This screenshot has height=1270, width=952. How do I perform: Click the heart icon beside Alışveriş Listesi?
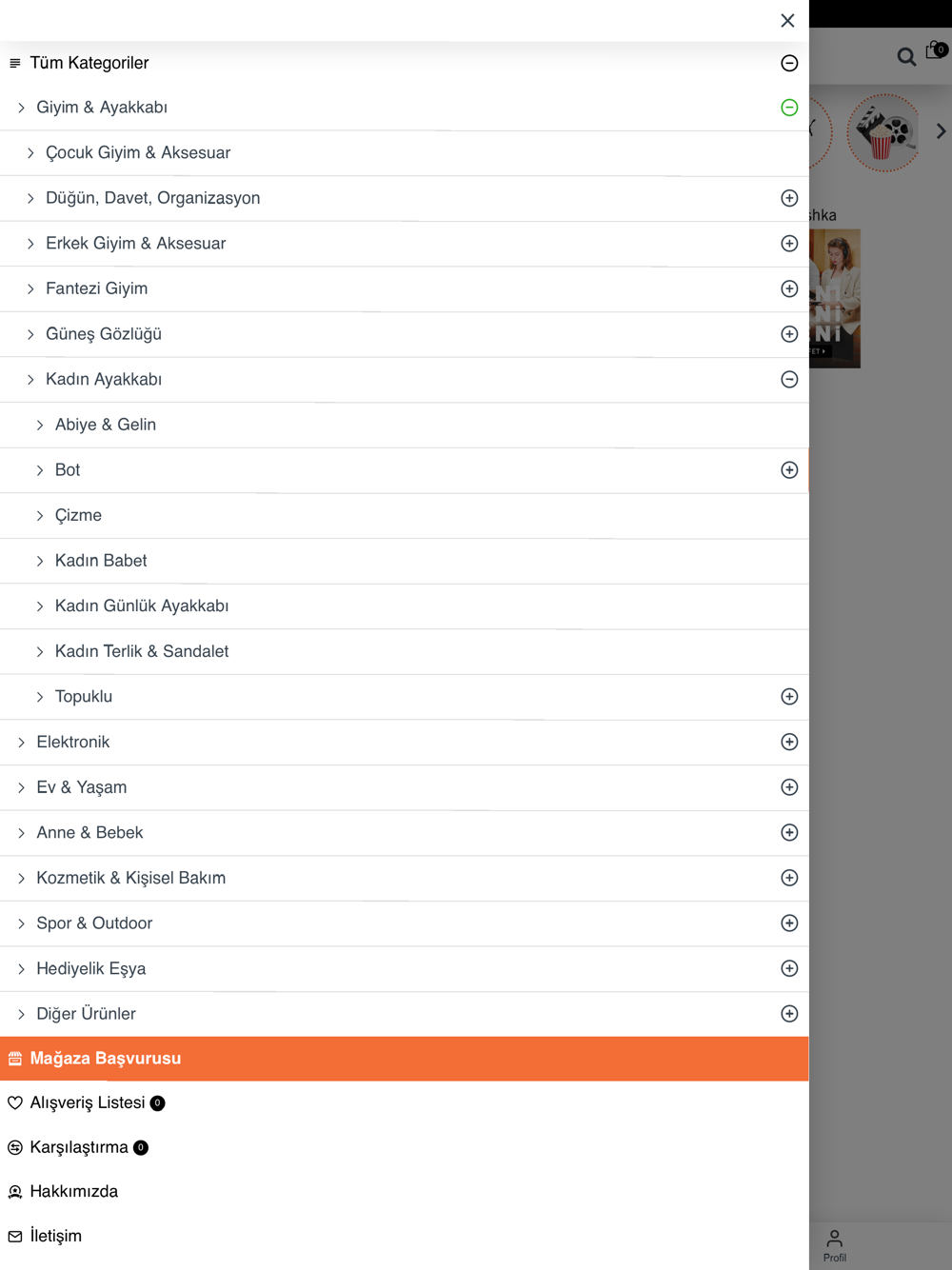(x=15, y=1102)
